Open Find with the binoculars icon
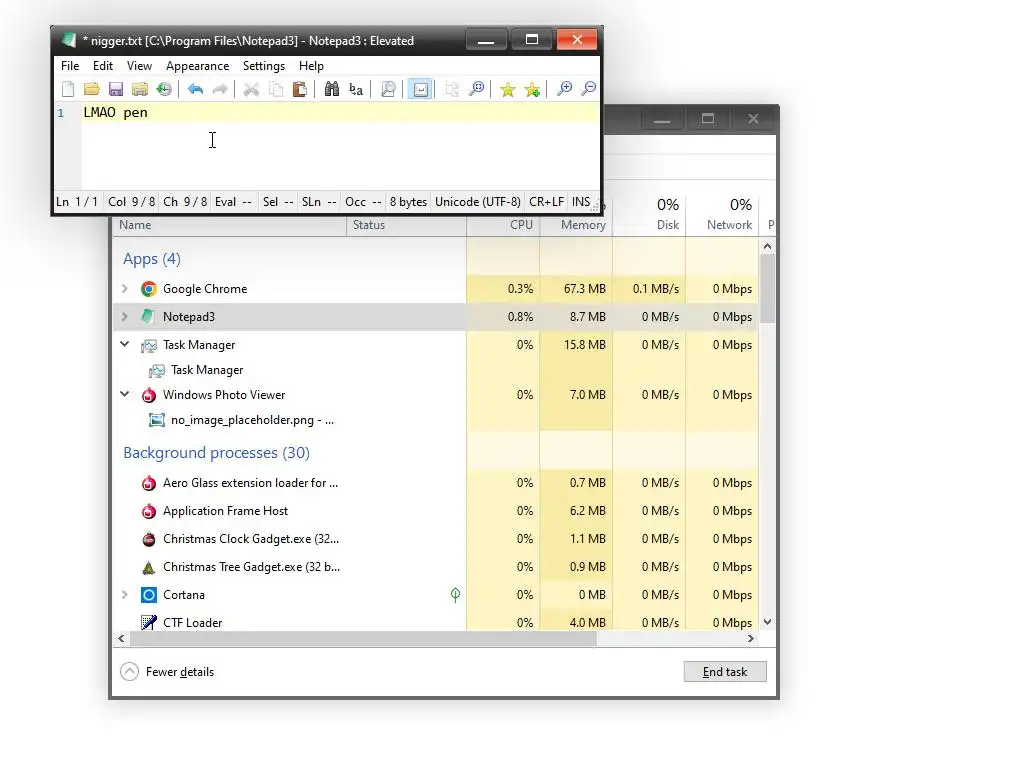1024x768 pixels. (332, 89)
